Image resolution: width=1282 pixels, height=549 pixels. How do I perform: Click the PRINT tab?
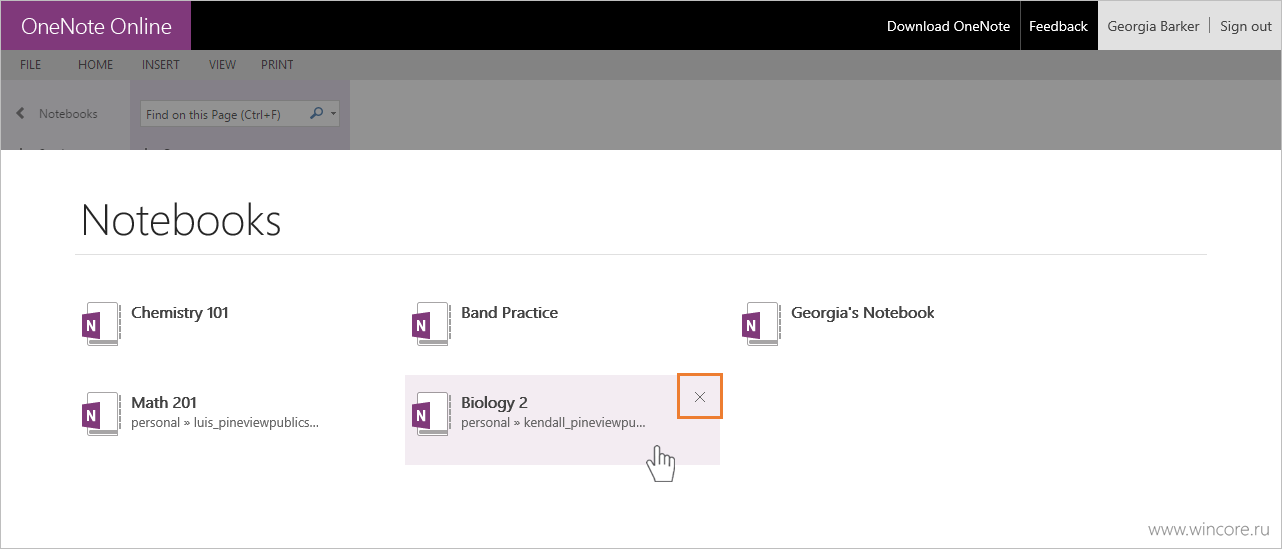[x=277, y=65]
